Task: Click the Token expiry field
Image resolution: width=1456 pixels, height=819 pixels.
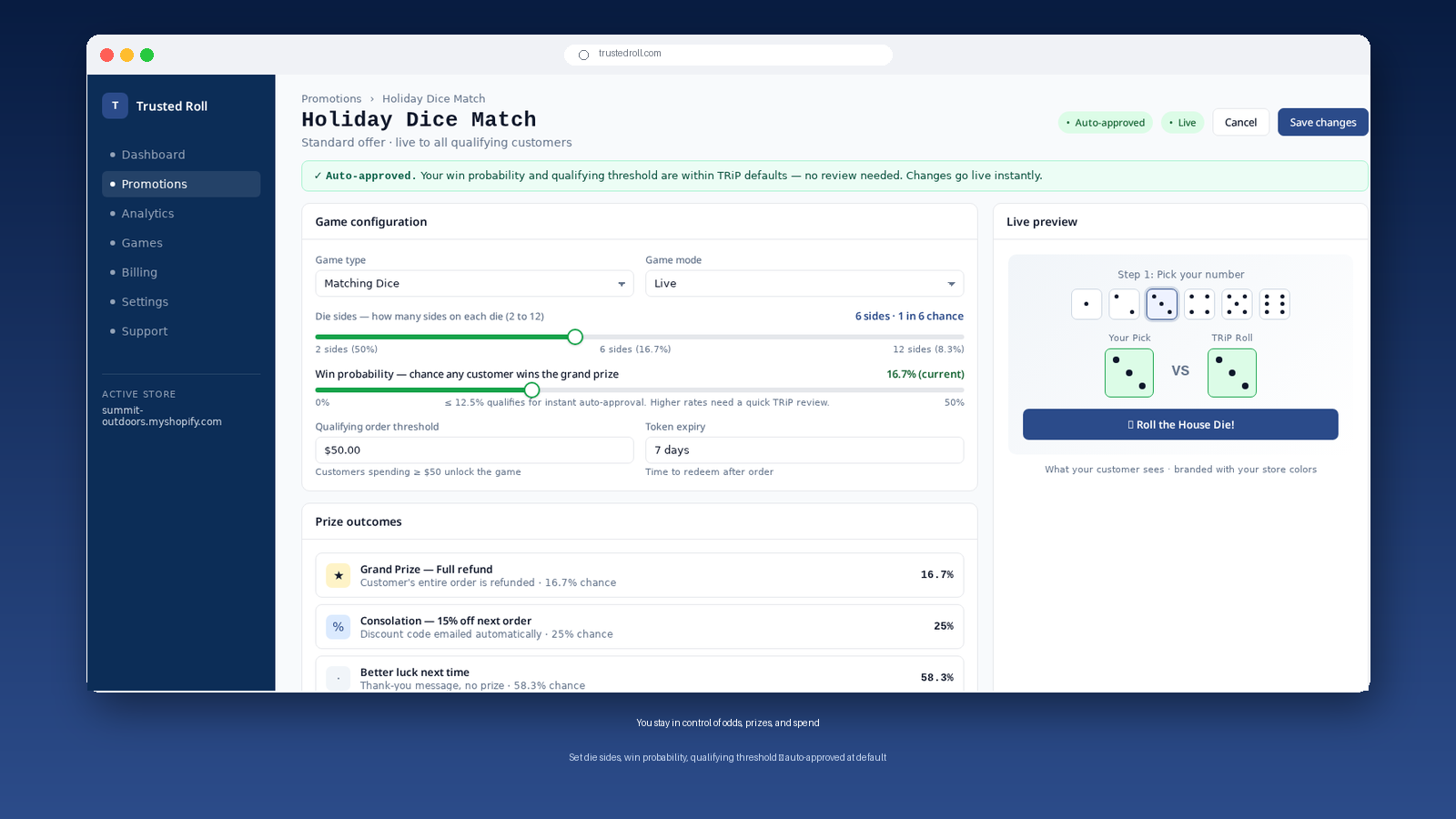Action: click(x=804, y=450)
